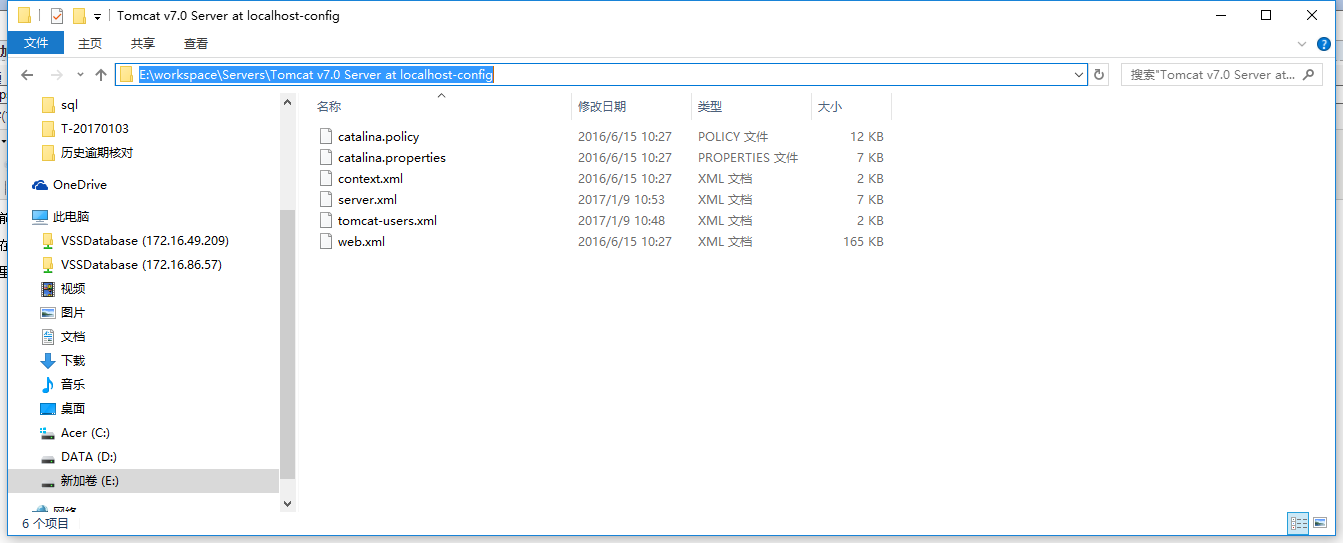Click the web.xml file icon
The width and height of the screenshot is (1343, 543).
[325, 242]
